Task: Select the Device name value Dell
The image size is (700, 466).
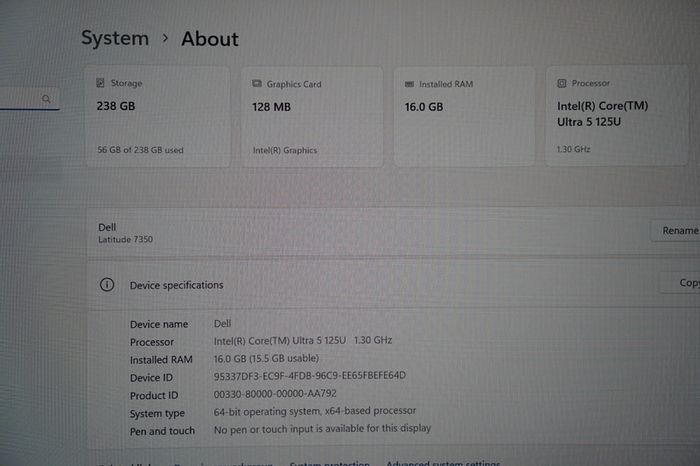Action: pos(222,323)
